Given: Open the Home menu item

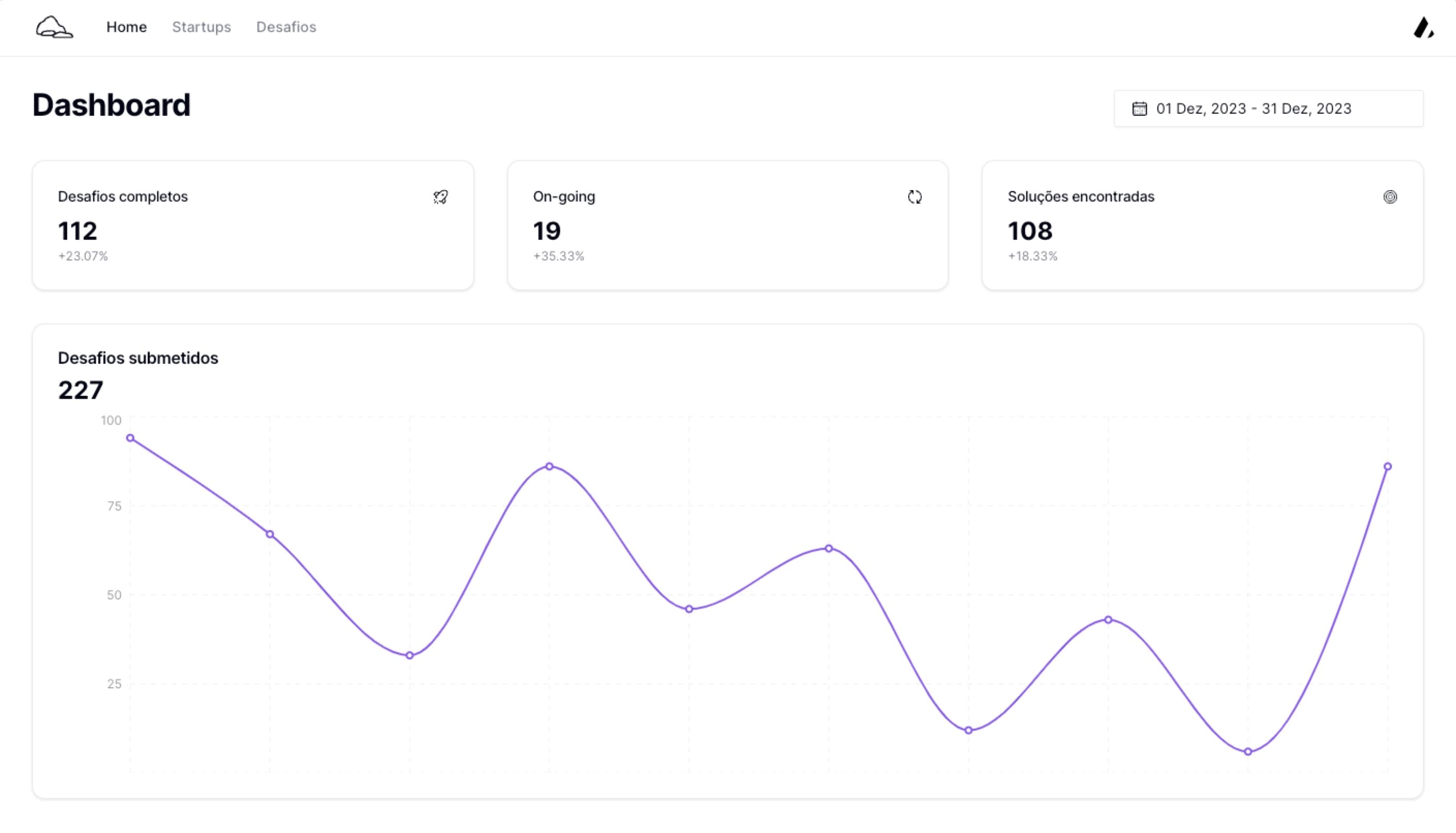Looking at the screenshot, I should [127, 27].
